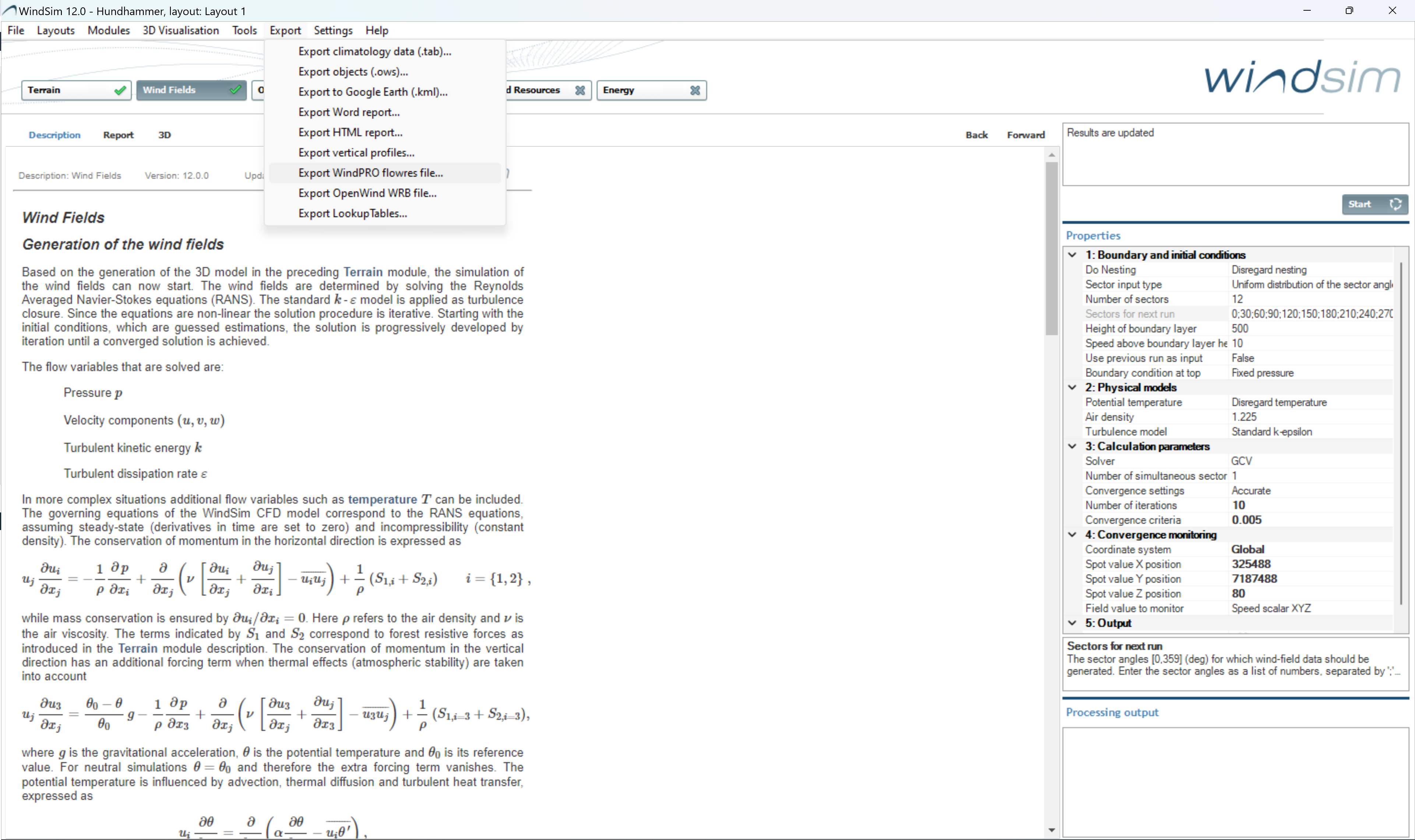The width and height of the screenshot is (1415, 840).
Task: Click the WindSim logo
Action: point(1302,78)
